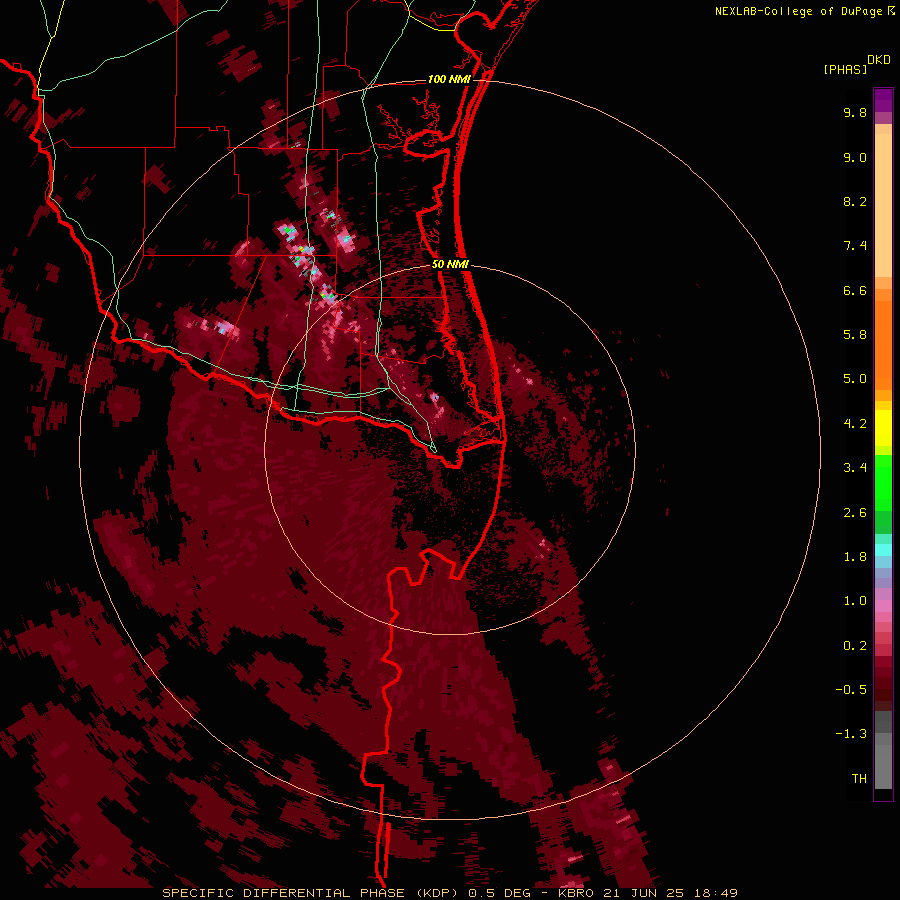Click the 6.6 color scale value

click(855, 290)
